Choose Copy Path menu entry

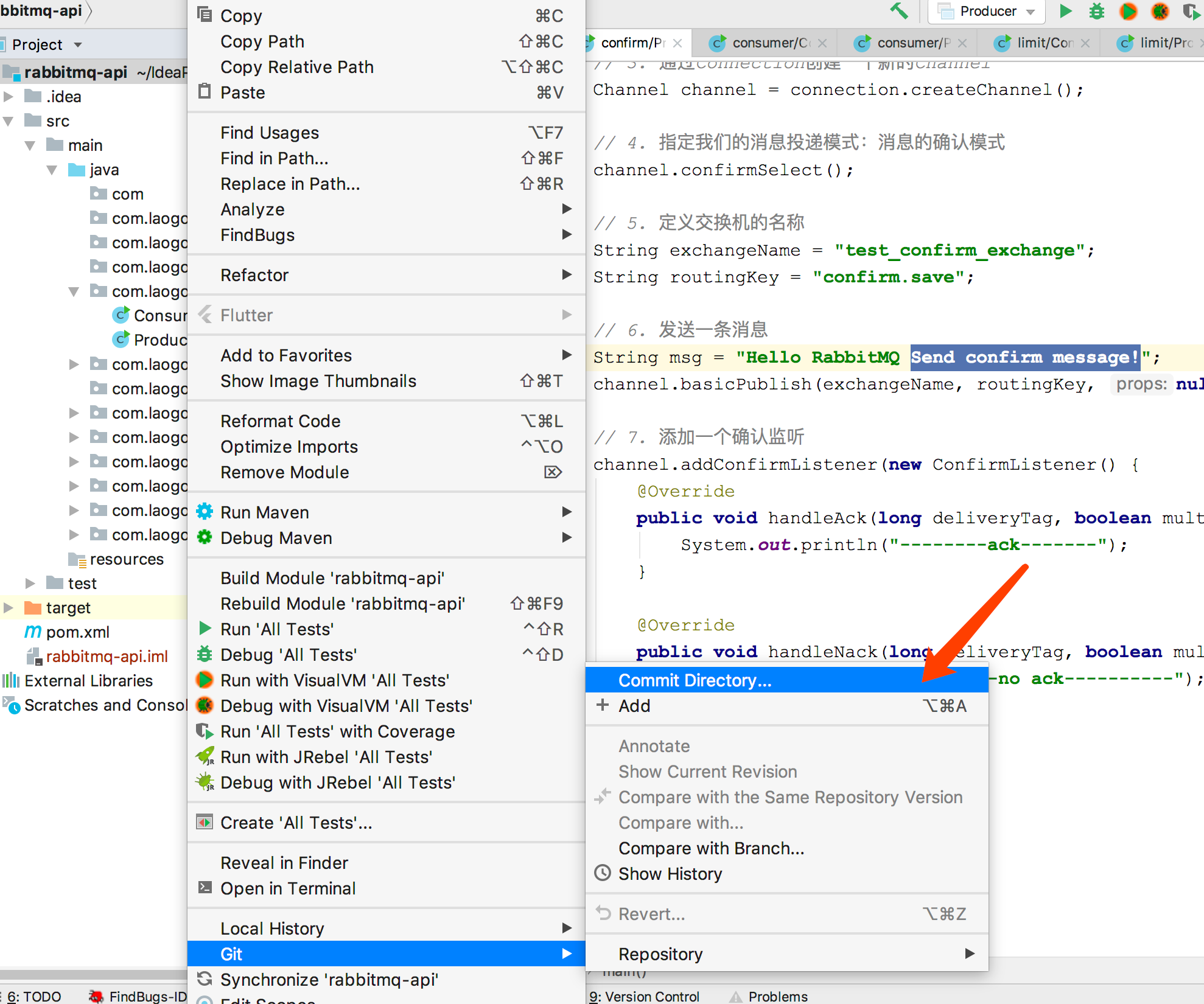pos(387,41)
